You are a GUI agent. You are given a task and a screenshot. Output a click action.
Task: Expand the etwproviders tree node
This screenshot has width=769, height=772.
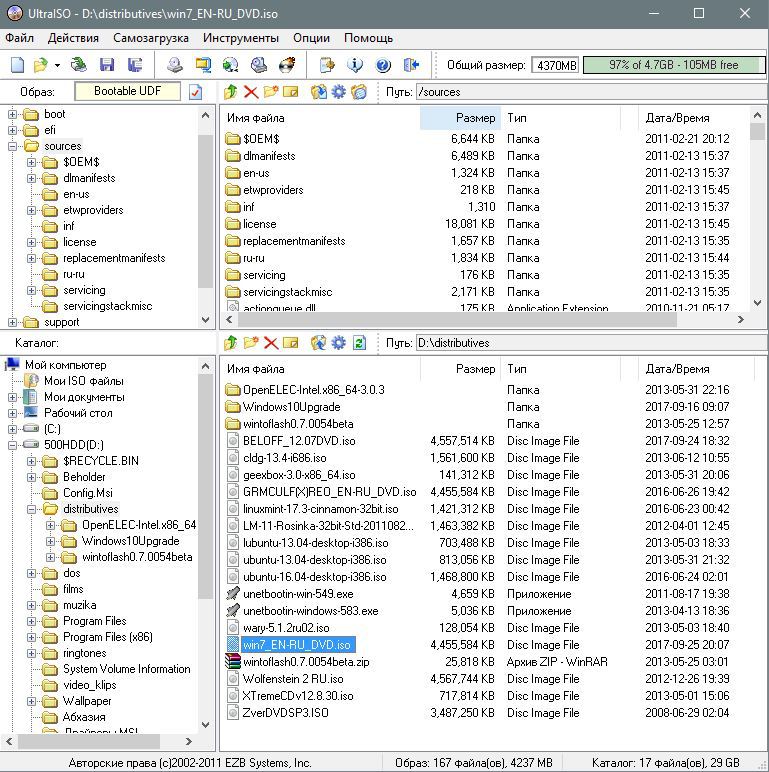pyautogui.click(x=32, y=210)
